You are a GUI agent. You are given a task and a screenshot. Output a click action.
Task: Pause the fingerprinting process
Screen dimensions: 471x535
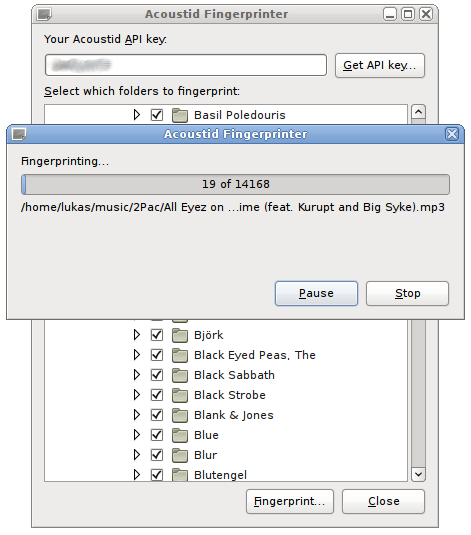click(x=316, y=293)
